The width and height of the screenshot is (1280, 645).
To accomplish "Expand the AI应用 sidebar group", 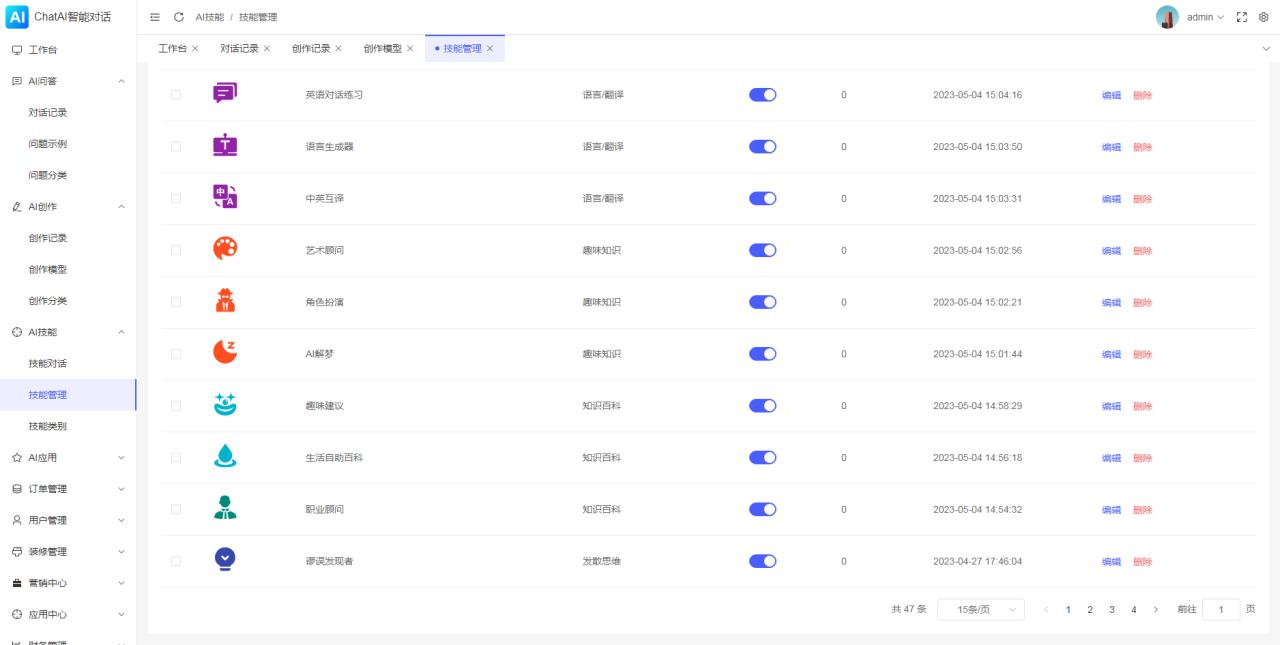I will click(68, 457).
